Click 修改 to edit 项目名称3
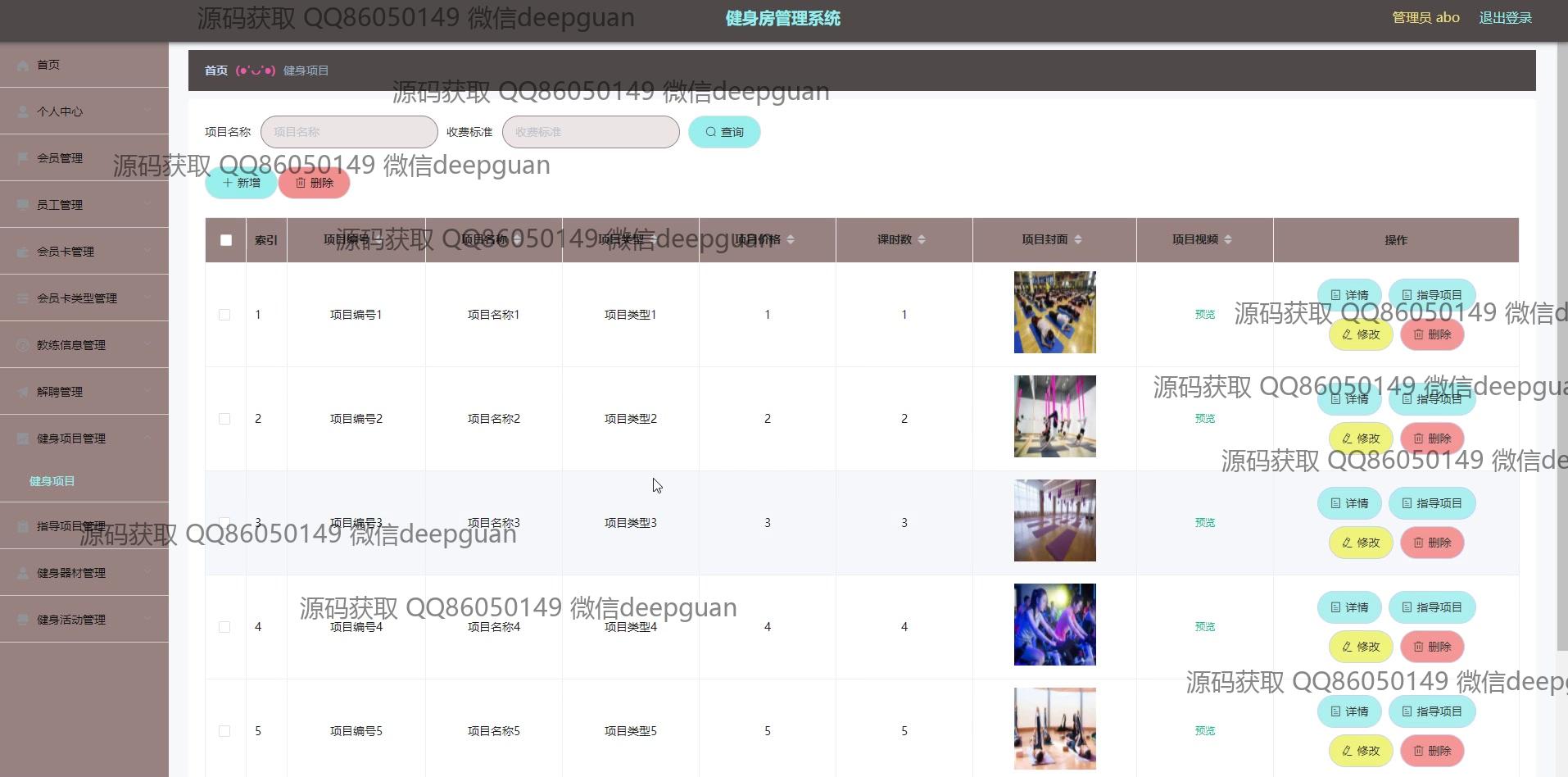The image size is (1568, 777). (x=1361, y=543)
